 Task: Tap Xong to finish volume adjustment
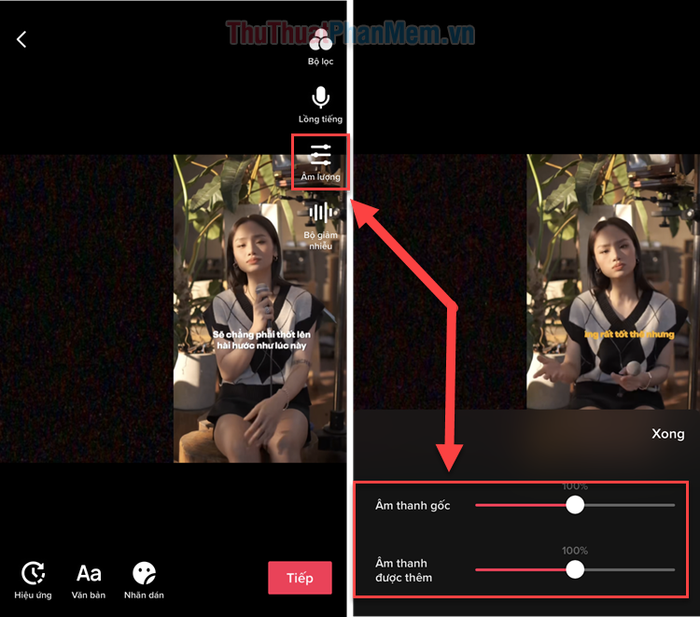click(x=668, y=434)
